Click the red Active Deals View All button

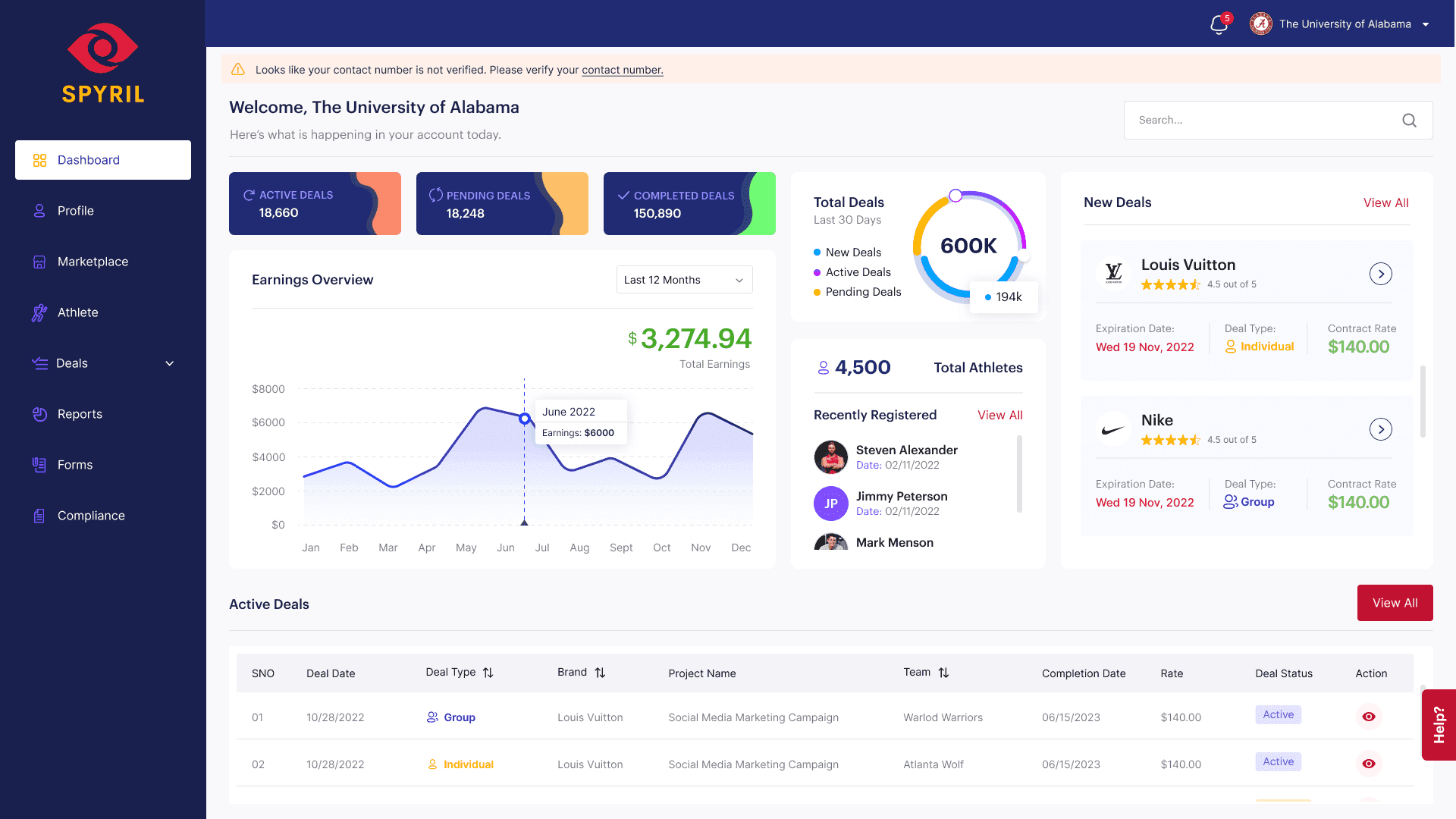(x=1395, y=603)
